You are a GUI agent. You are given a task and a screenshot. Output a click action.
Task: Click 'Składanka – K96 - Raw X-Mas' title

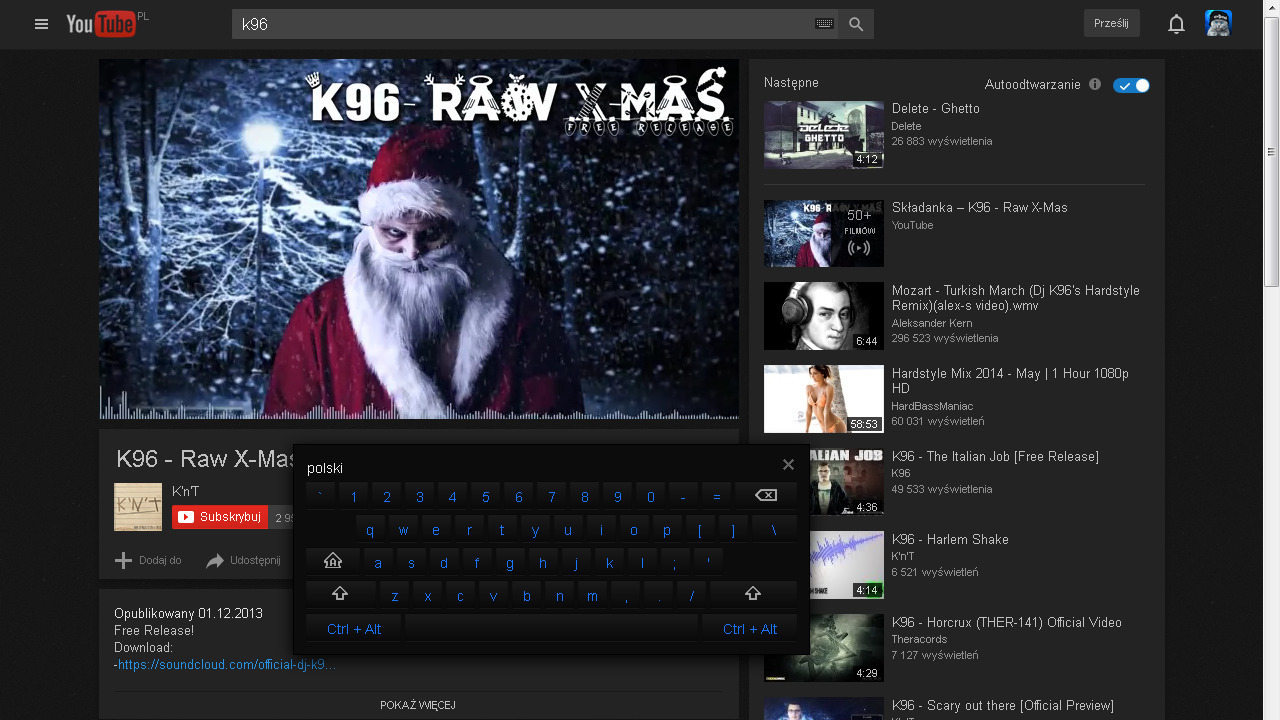click(x=980, y=207)
